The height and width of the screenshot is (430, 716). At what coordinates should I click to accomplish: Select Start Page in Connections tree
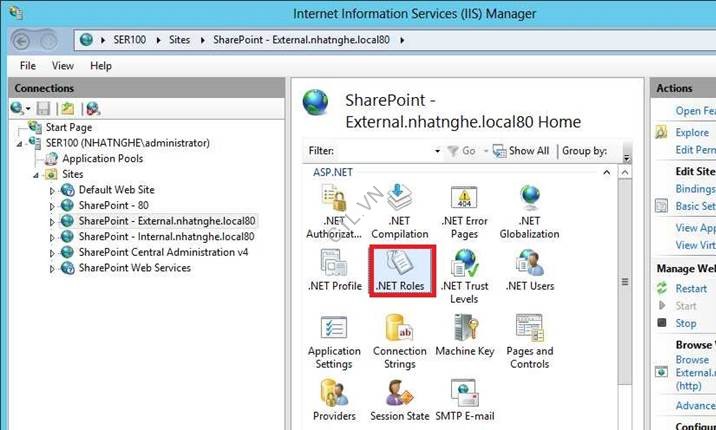[x=68, y=127]
